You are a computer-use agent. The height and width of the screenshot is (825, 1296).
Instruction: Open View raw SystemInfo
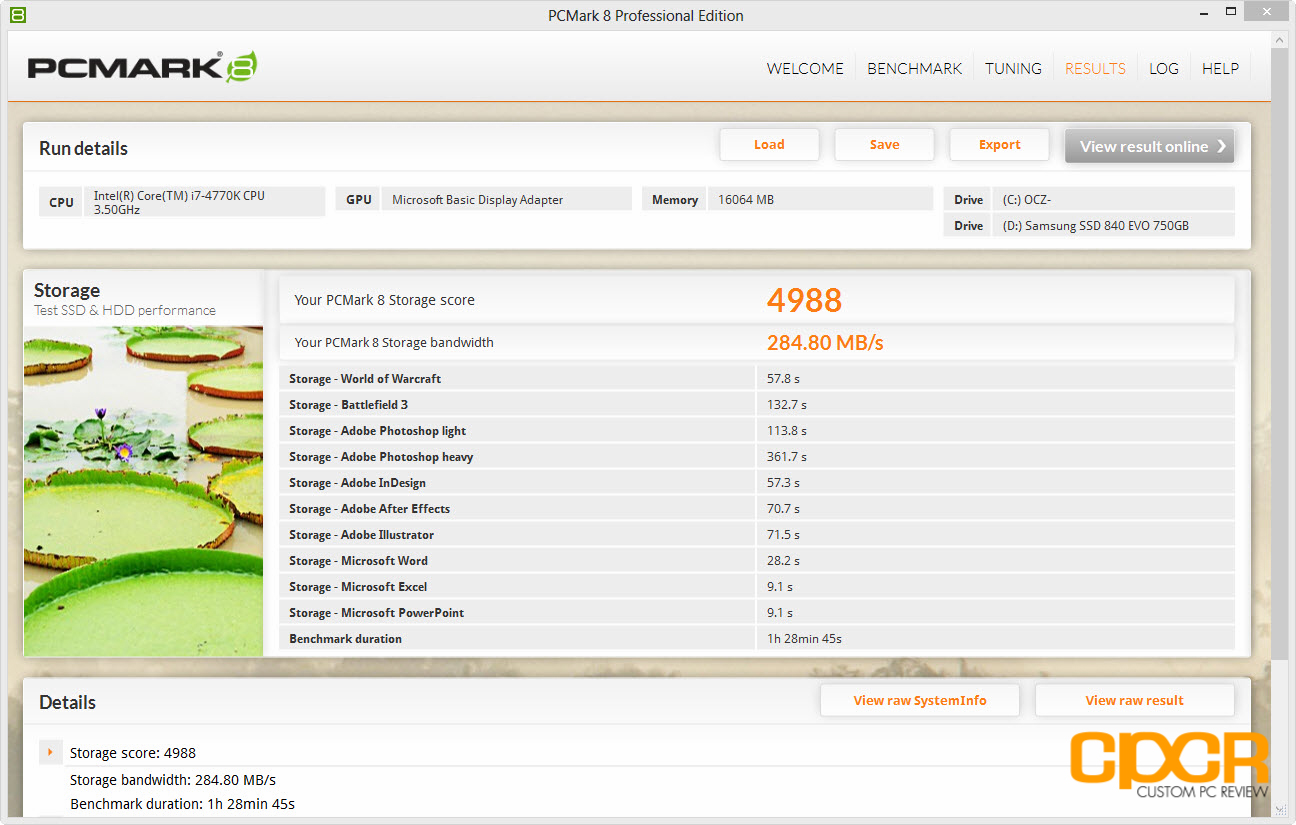point(919,700)
